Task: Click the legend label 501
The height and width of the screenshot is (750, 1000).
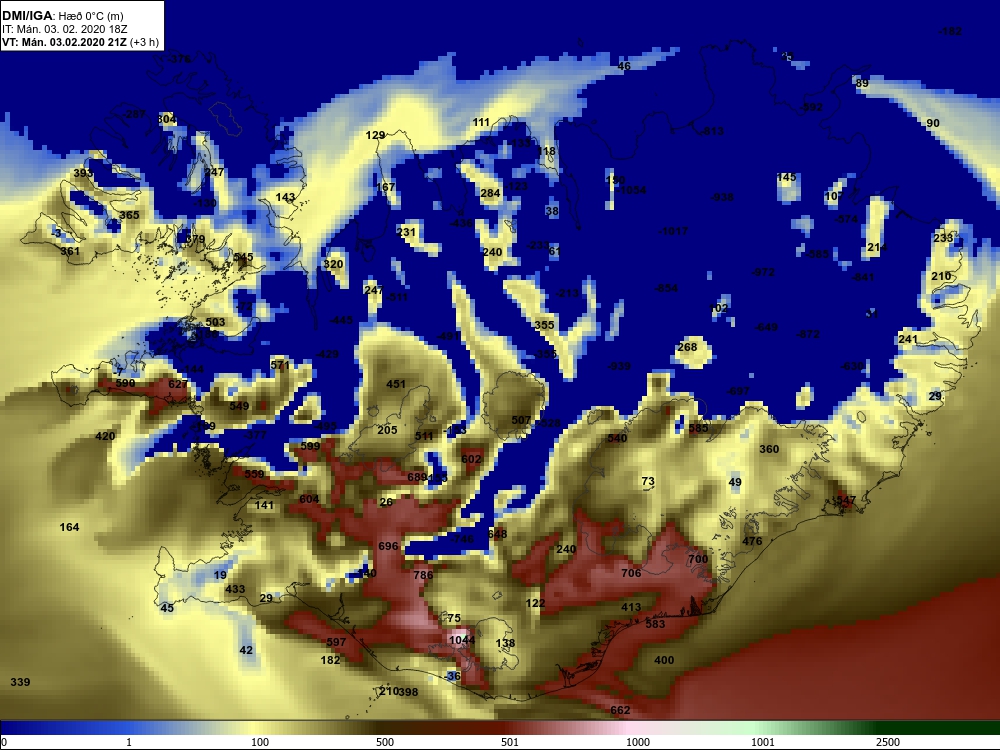Action: (x=510, y=742)
